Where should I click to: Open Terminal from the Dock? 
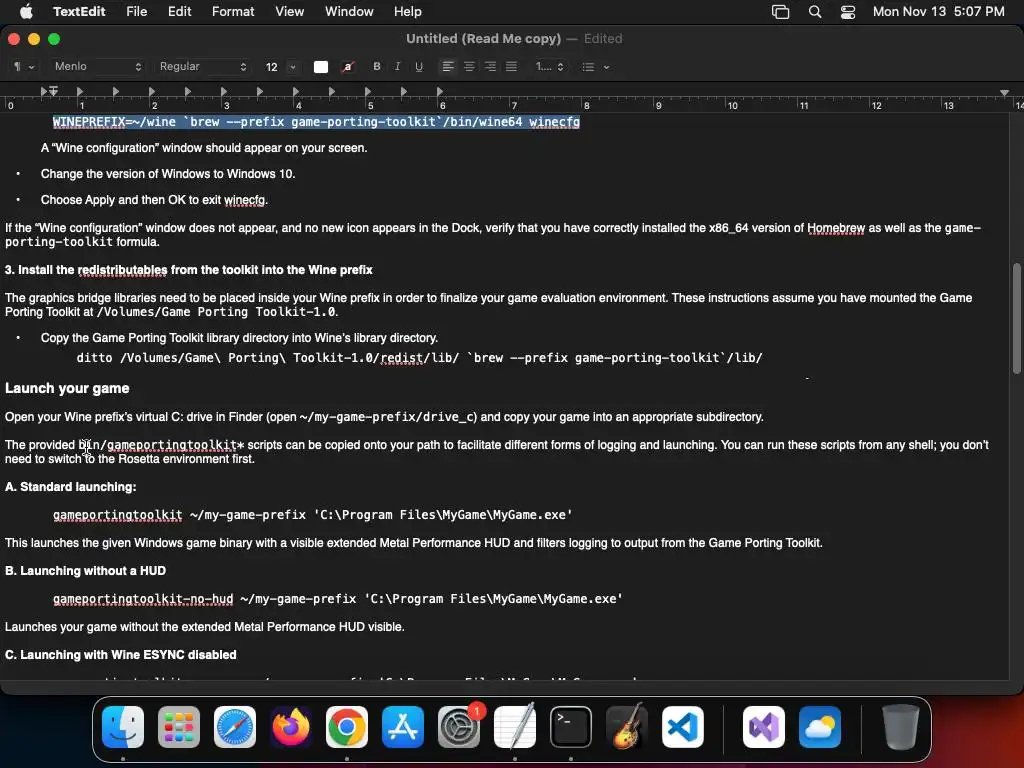(x=571, y=727)
